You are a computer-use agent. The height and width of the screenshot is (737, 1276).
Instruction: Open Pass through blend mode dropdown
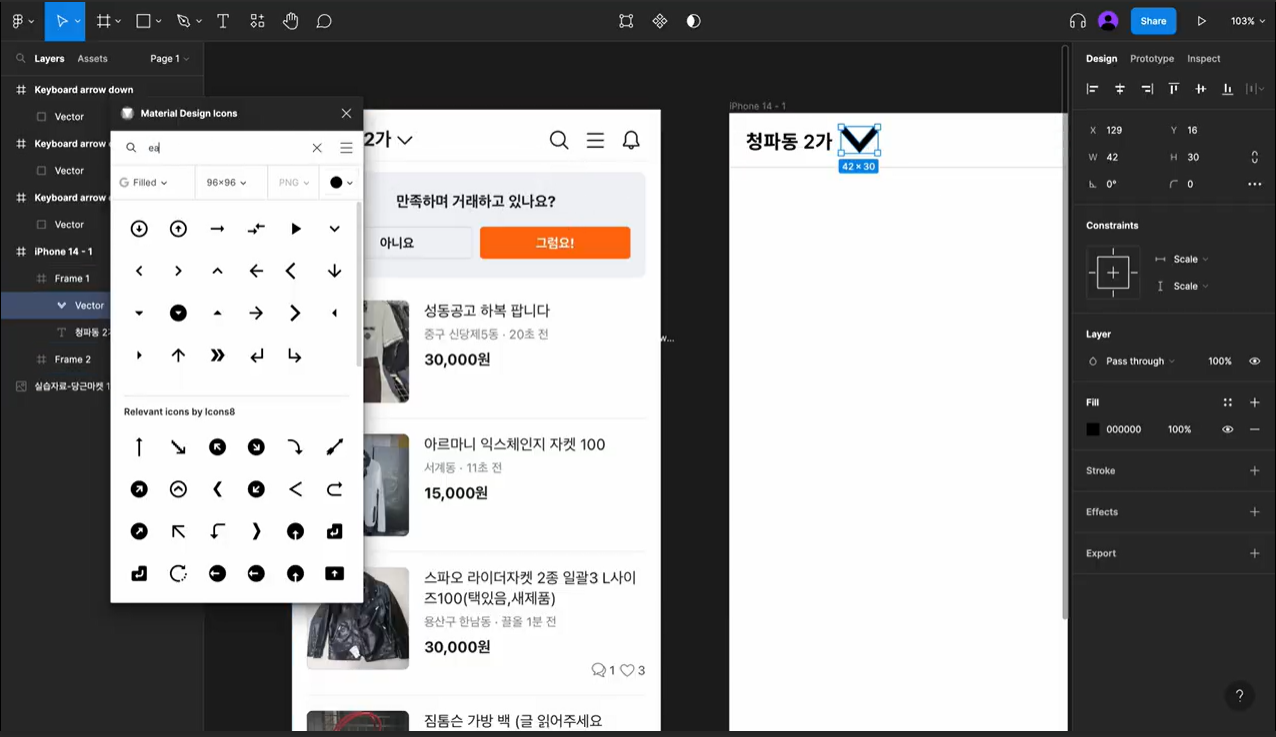1140,361
